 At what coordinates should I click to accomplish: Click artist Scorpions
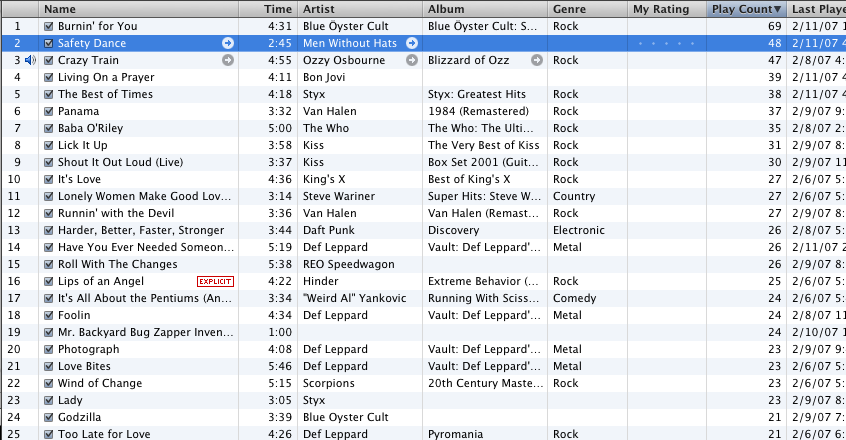coord(329,383)
